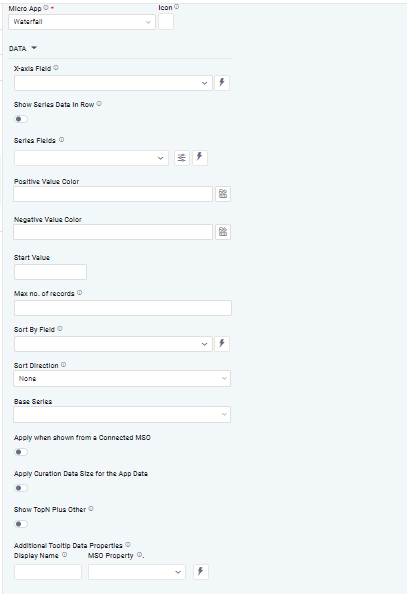407x594 pixels.
Task: Click lightning bolt icon beside MSO Property
Action: pyautogui.click(x=201, y=572)
